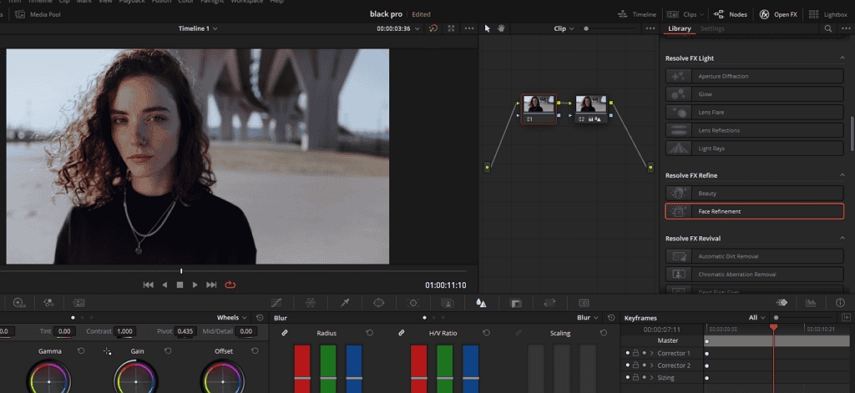Open the node editor three-dot options menu

[650, 28]
